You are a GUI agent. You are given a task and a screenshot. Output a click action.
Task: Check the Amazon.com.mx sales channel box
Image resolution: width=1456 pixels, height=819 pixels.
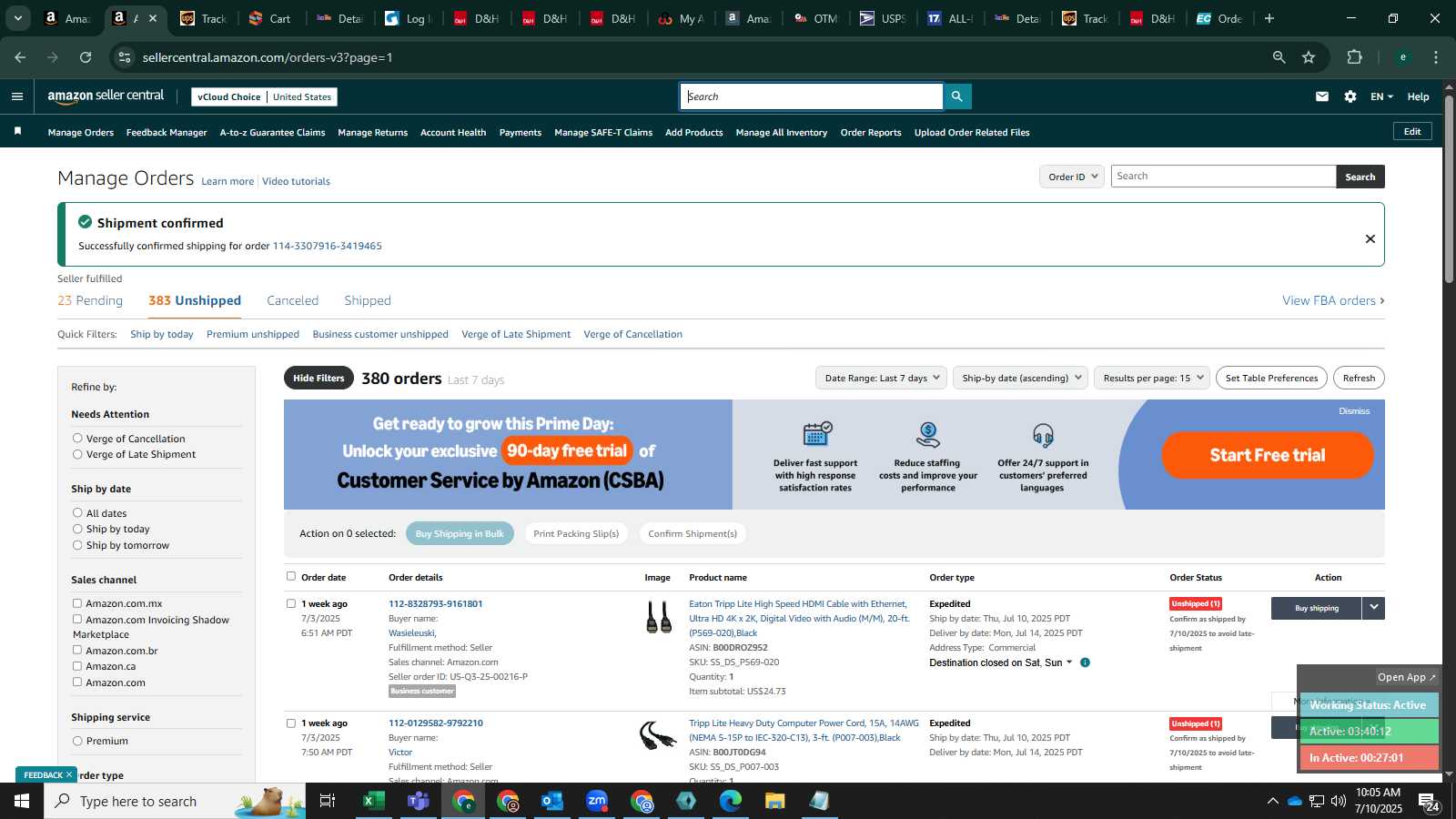pos(77,603)
